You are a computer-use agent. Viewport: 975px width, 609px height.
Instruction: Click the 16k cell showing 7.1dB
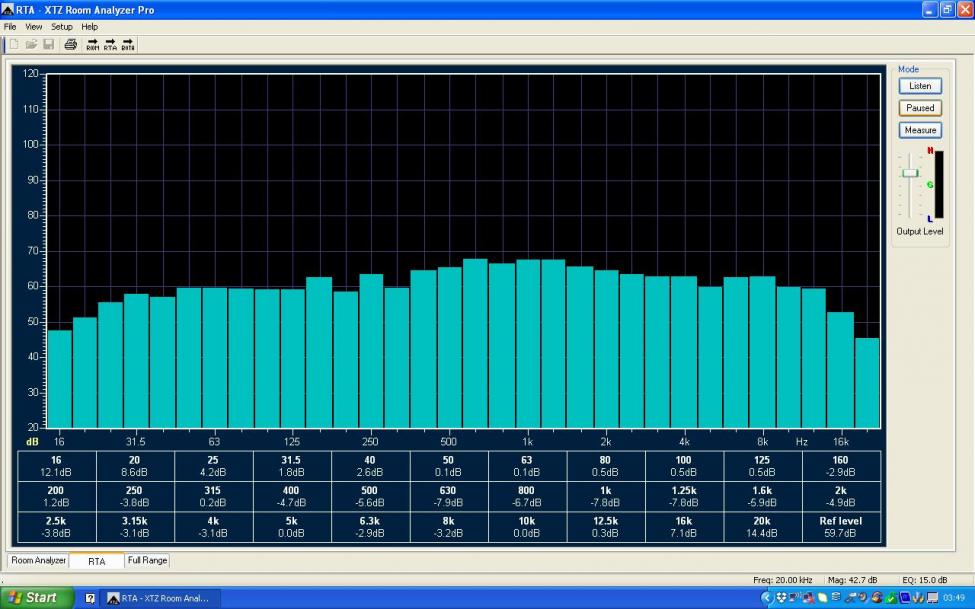coord(683,527)
